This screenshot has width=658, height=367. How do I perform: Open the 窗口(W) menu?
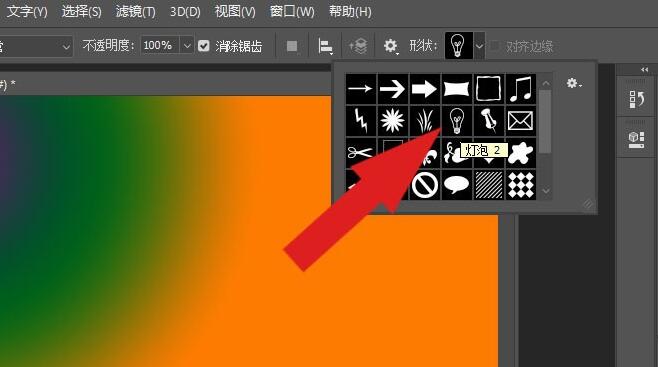point(292,11)
